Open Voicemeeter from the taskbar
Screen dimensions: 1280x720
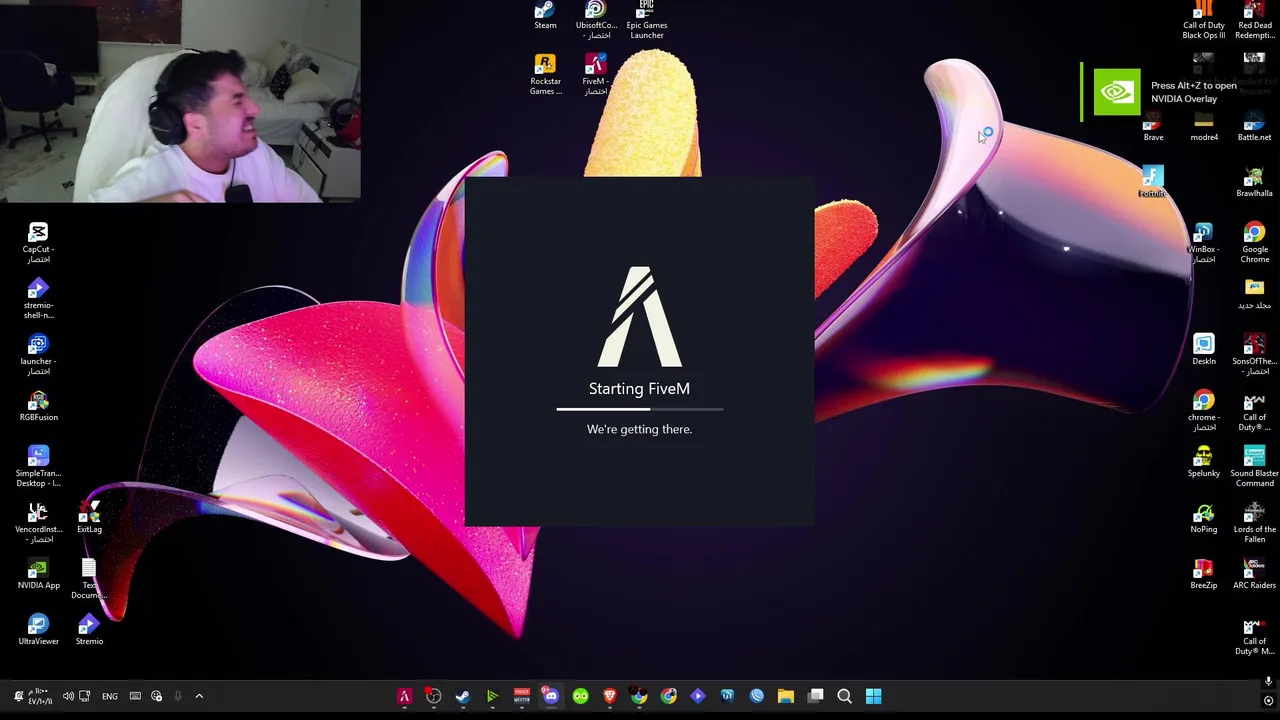coord(521,696)
